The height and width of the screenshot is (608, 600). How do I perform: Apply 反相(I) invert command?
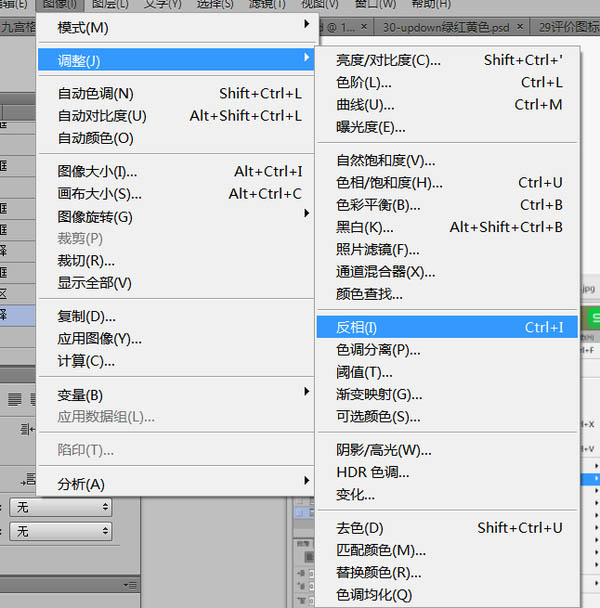(x=447, y=327)
